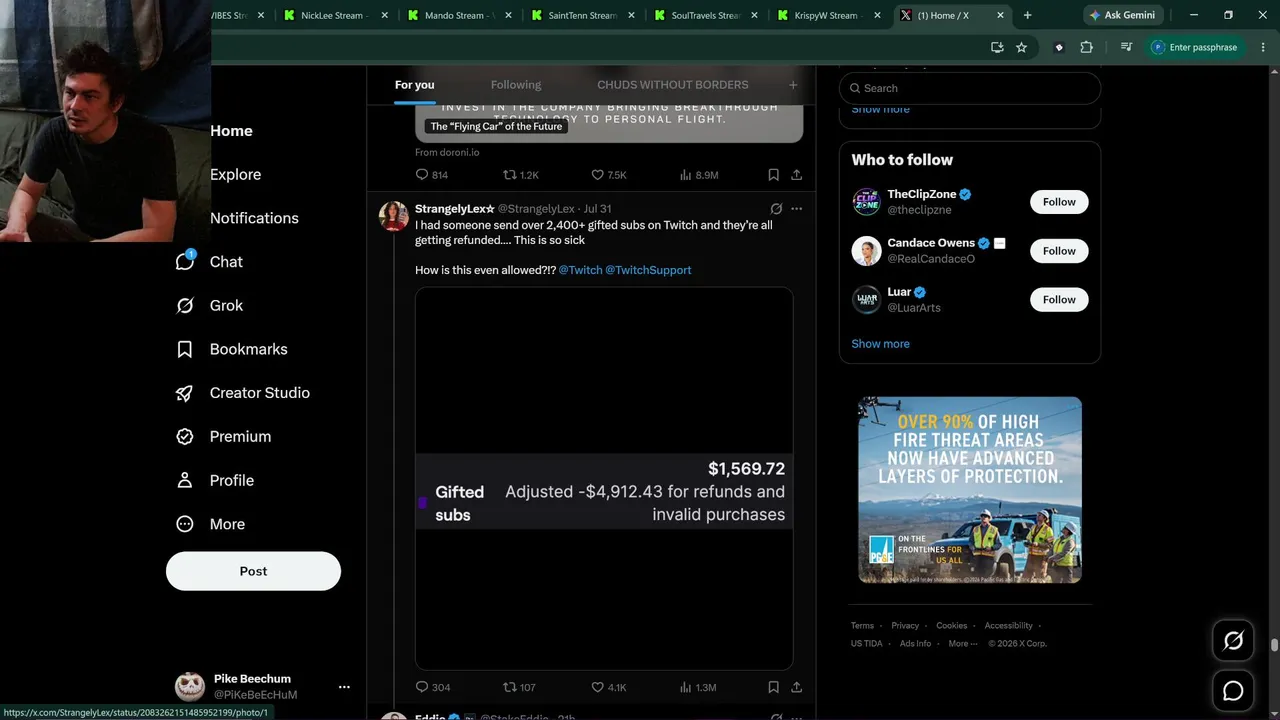This screenshot has height=720, width=1280.
Task: Click the StrangelyLex profile avatar
Action: click(x=394, y=216)
